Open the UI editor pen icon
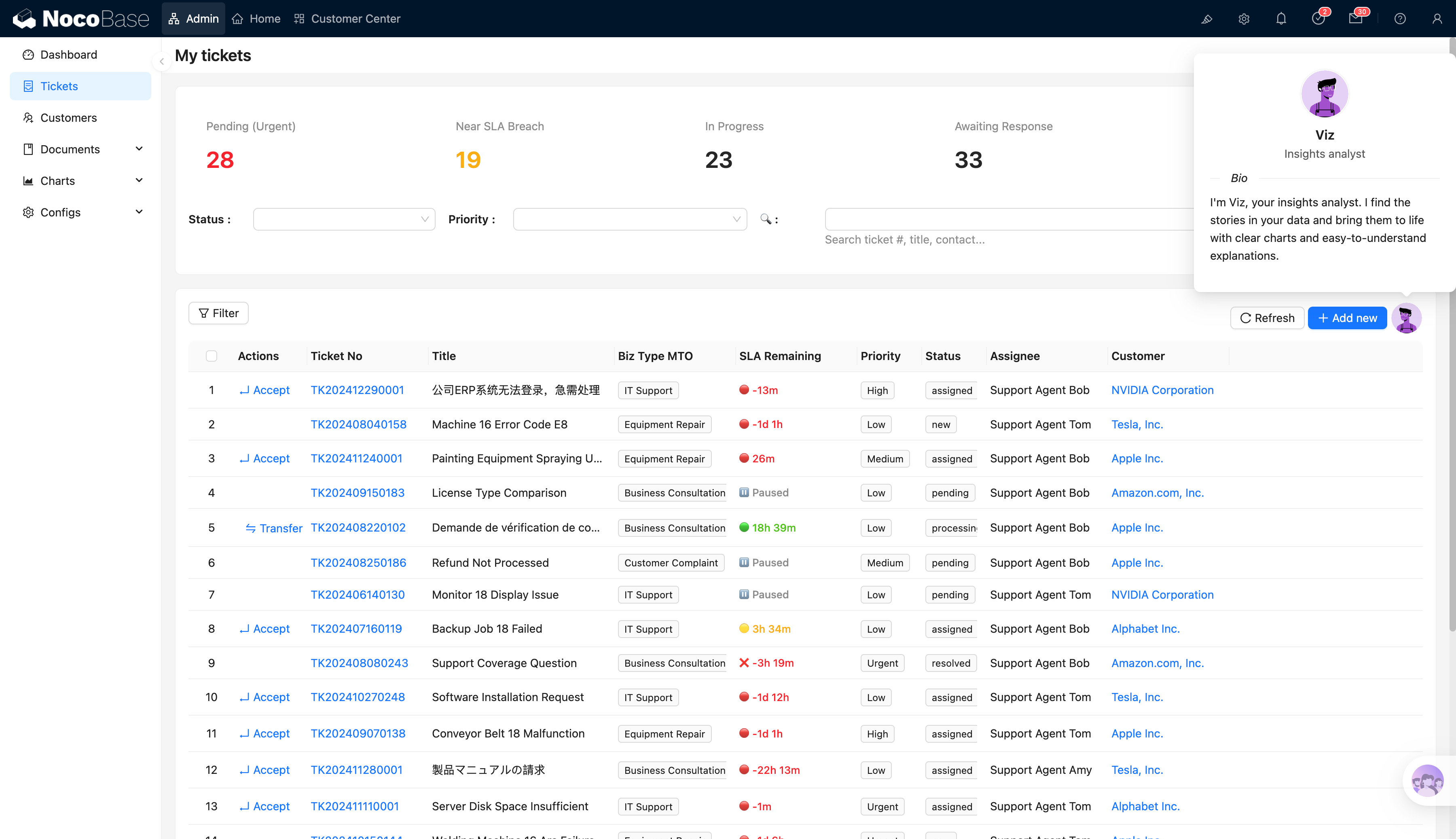1456x839 pixels. coord(1206,19)
